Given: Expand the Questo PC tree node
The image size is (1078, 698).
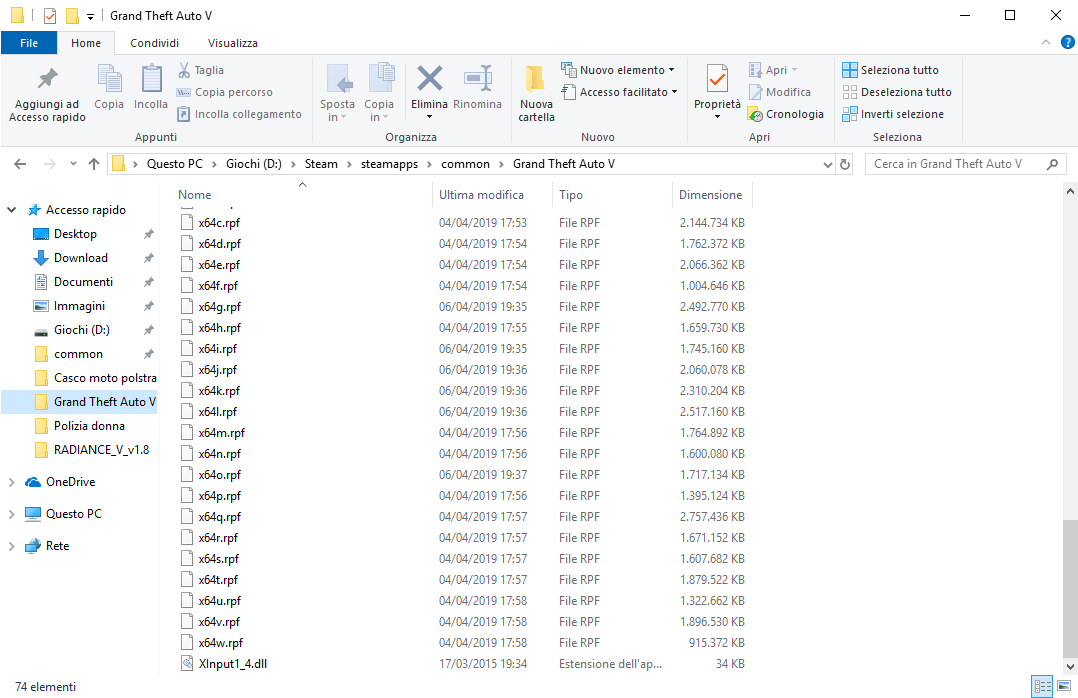Looking at the screenshot, I should point(11,514).
